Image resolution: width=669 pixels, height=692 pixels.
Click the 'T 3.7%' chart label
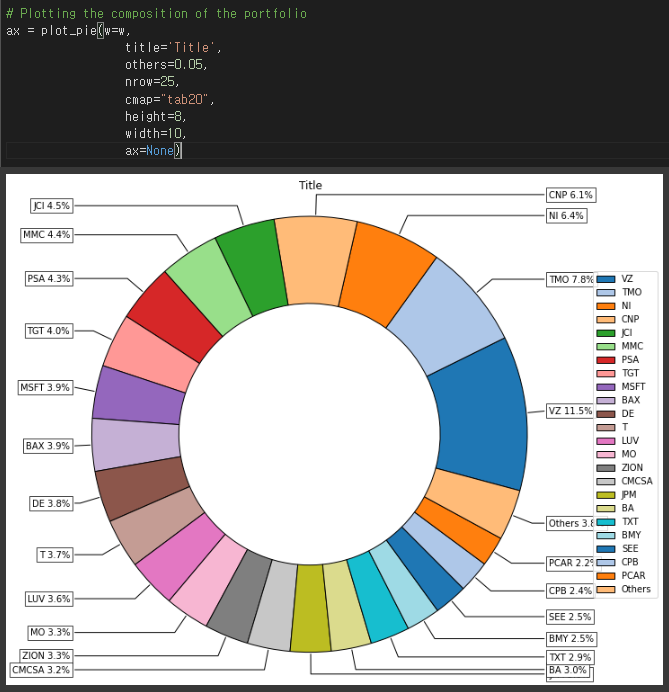click(55, 555)
